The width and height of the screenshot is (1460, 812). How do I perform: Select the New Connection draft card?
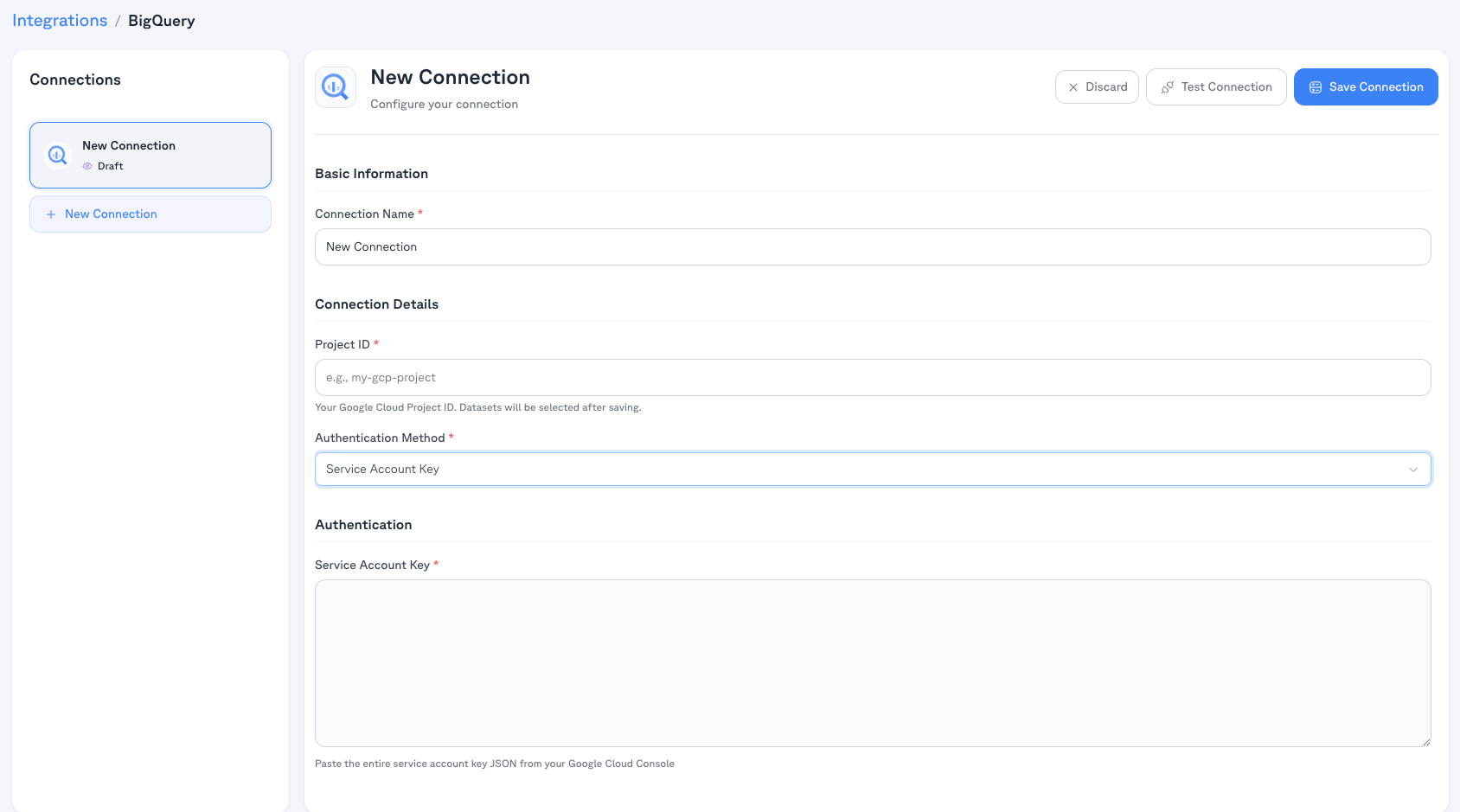(x=150, y=156)
